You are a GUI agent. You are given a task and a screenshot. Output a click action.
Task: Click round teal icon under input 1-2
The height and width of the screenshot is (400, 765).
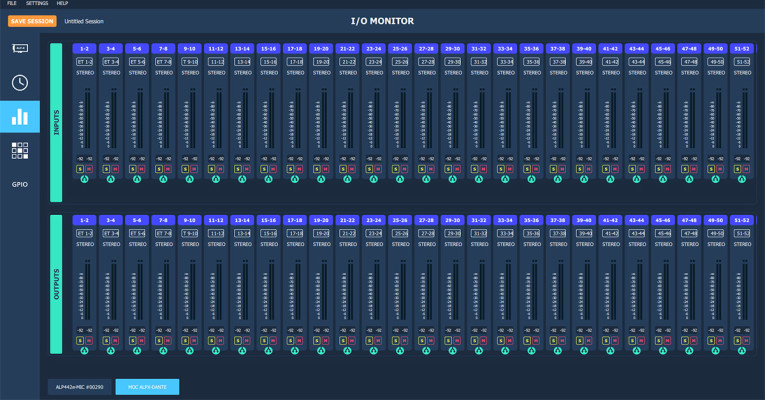(84, 180)
